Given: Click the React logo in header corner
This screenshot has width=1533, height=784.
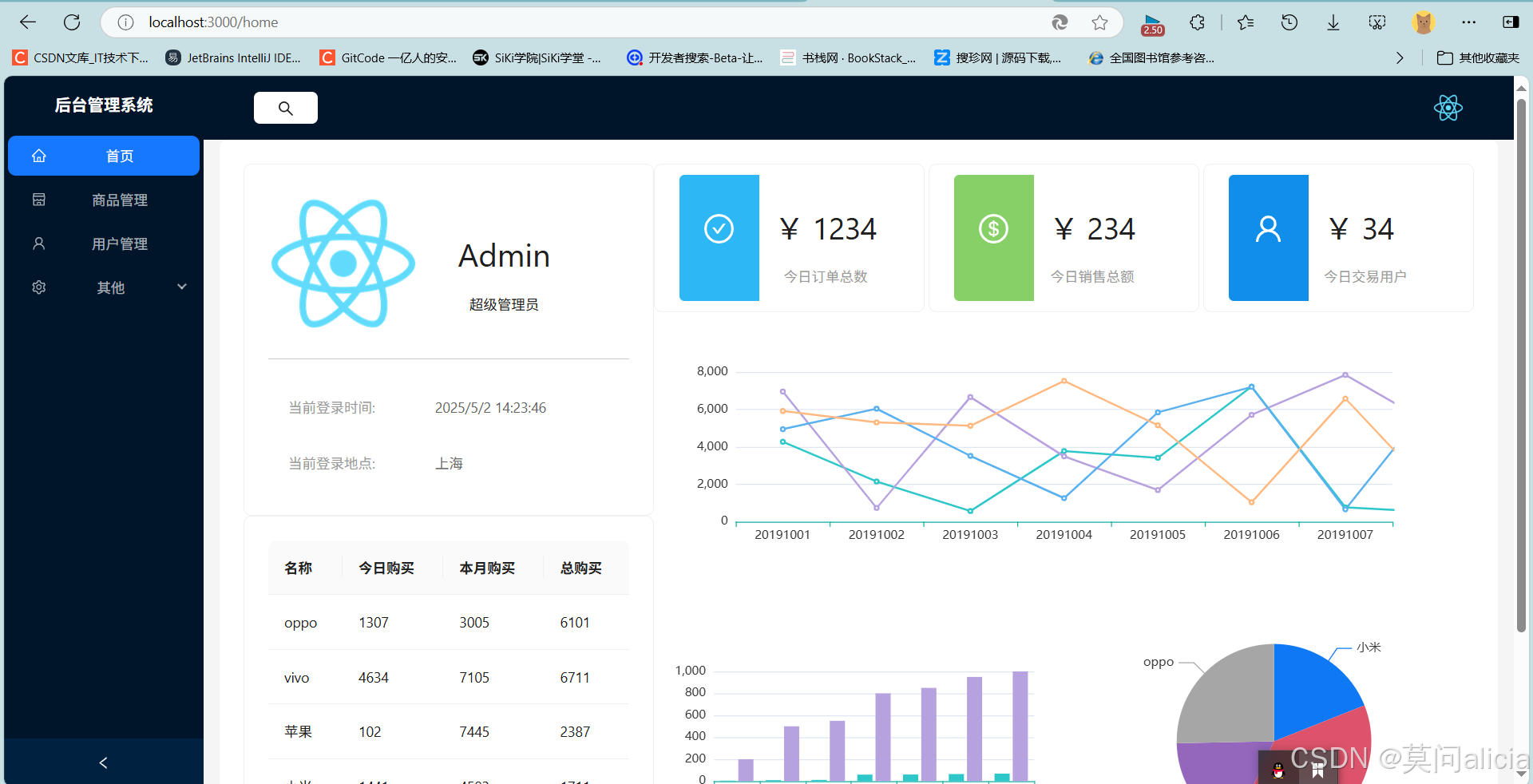Looking at the screenshot, I should (1448, 108).
